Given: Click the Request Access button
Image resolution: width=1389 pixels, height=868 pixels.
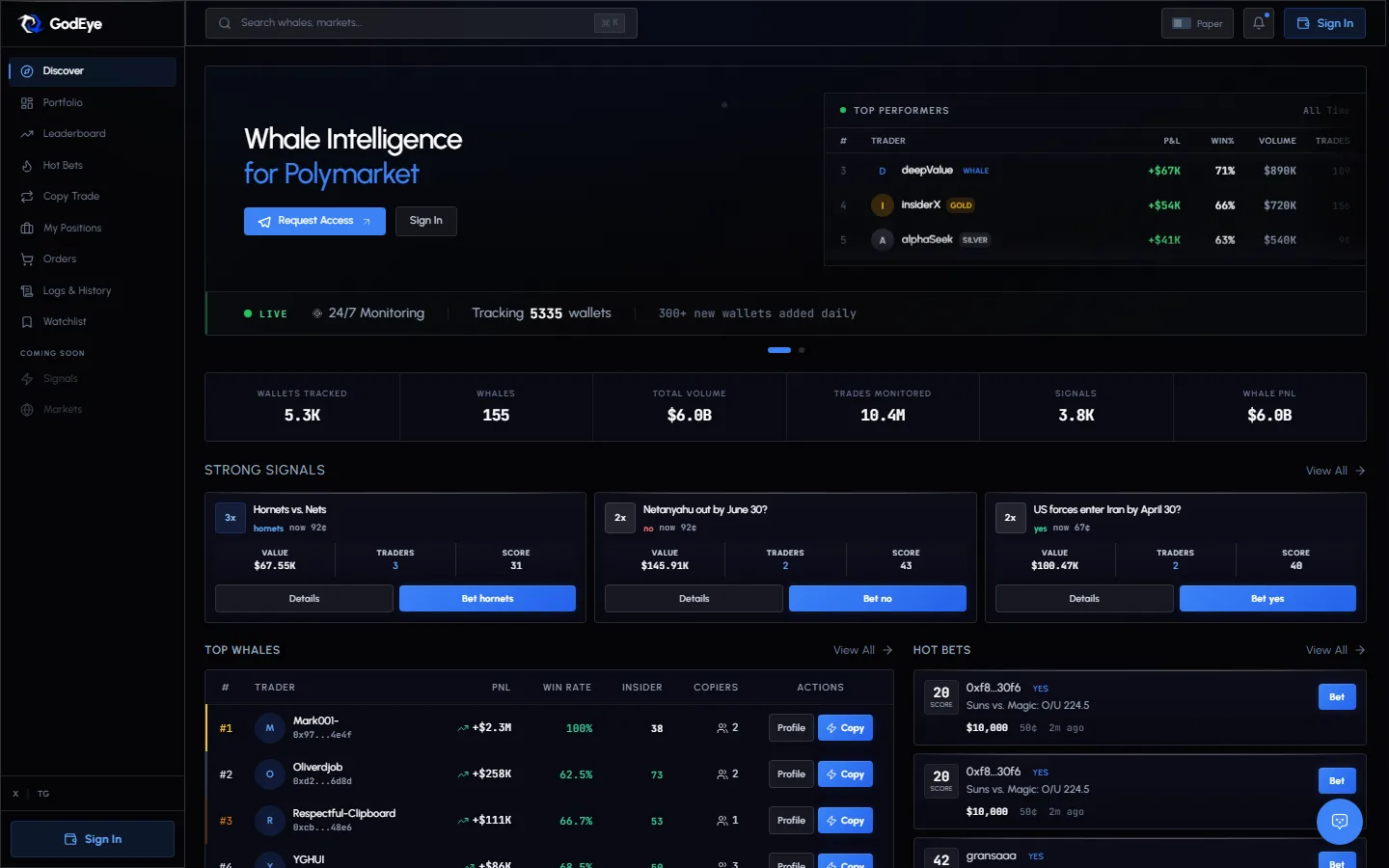Looking at the screenshot, I should tap(314, 221).
